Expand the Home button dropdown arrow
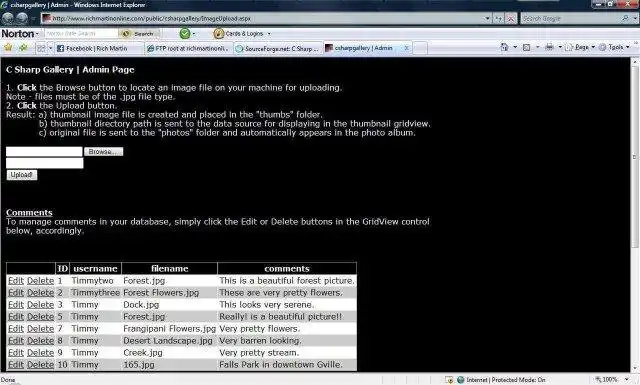The height and width of the screenshot is (385, 640). [515, 47]
